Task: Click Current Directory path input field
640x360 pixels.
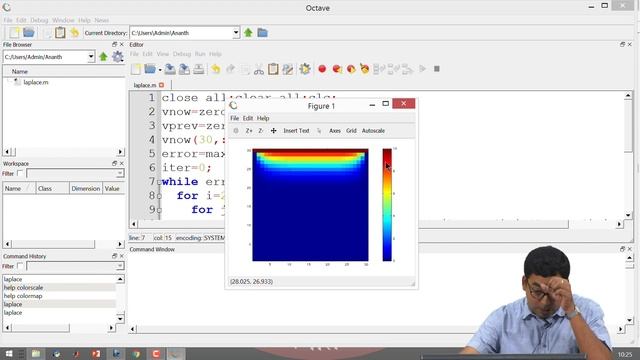Action: click(181, 33)
